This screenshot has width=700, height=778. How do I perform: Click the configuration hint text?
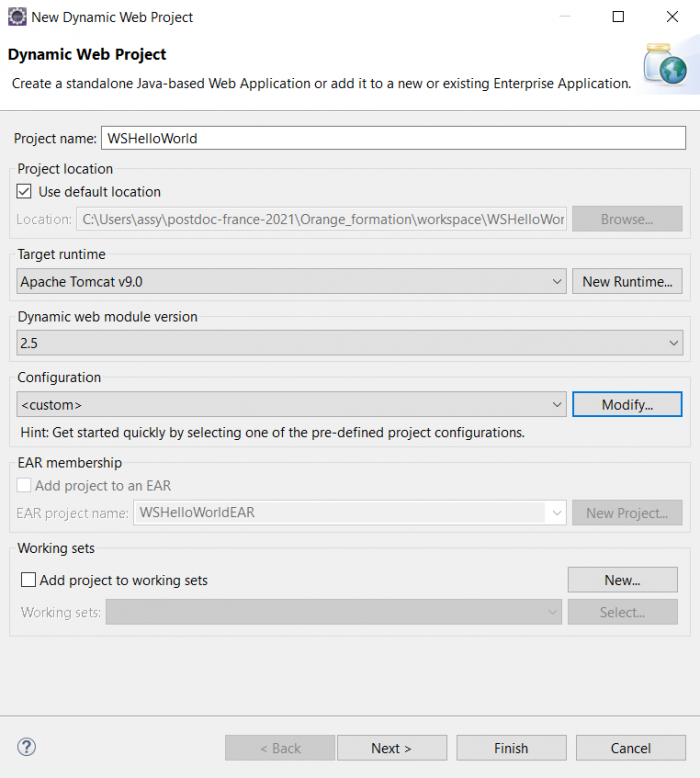pos(272,432)
